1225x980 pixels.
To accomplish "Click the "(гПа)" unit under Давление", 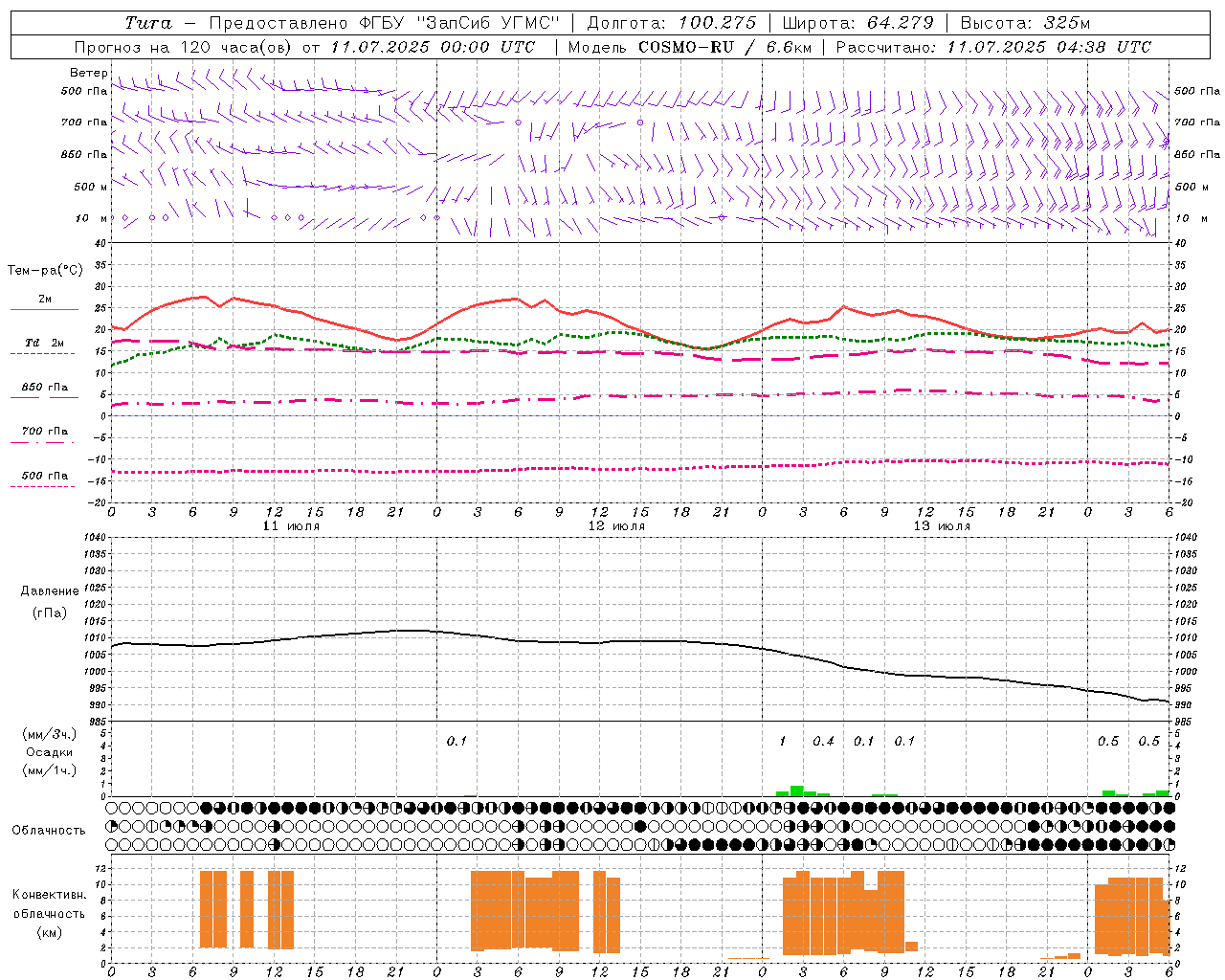I will coord(50,613).
